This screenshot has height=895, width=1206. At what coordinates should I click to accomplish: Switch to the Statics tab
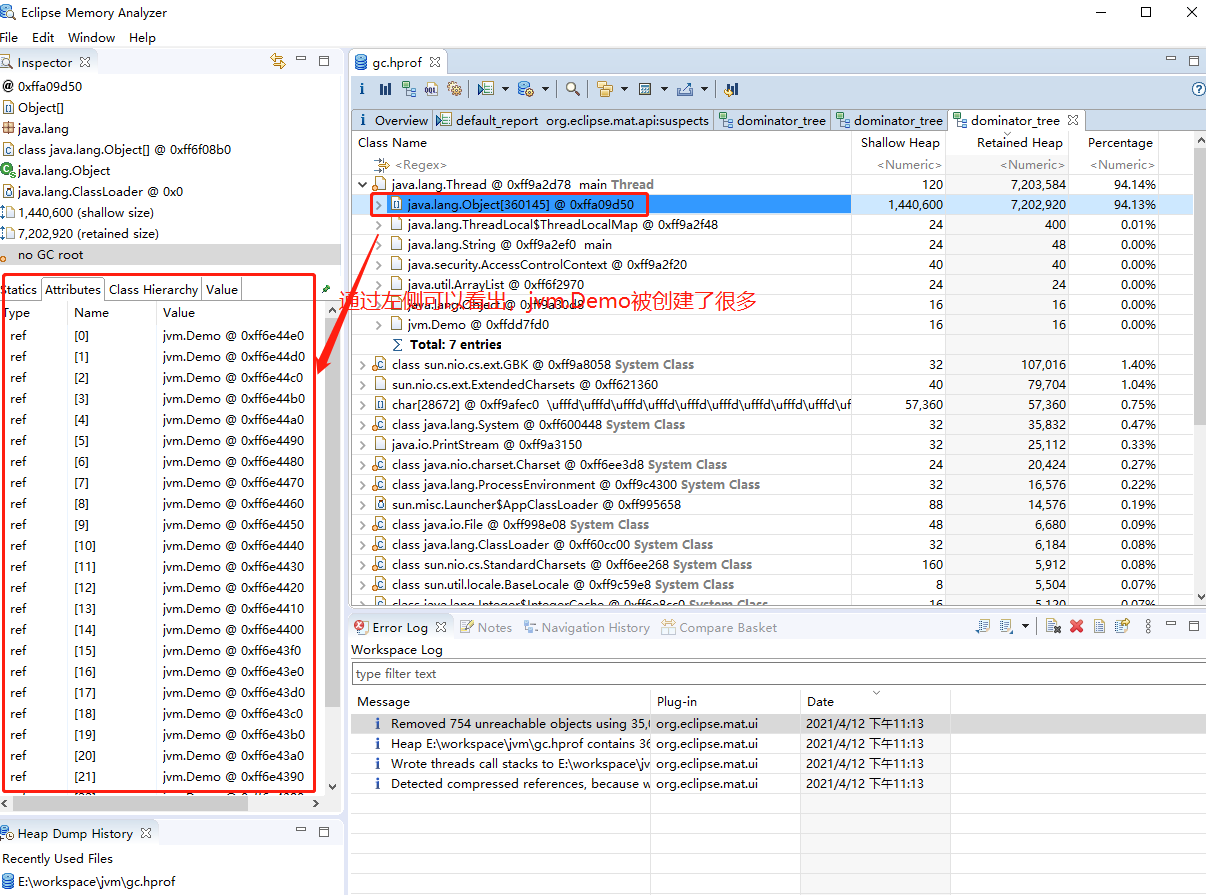tap(19, 289)
